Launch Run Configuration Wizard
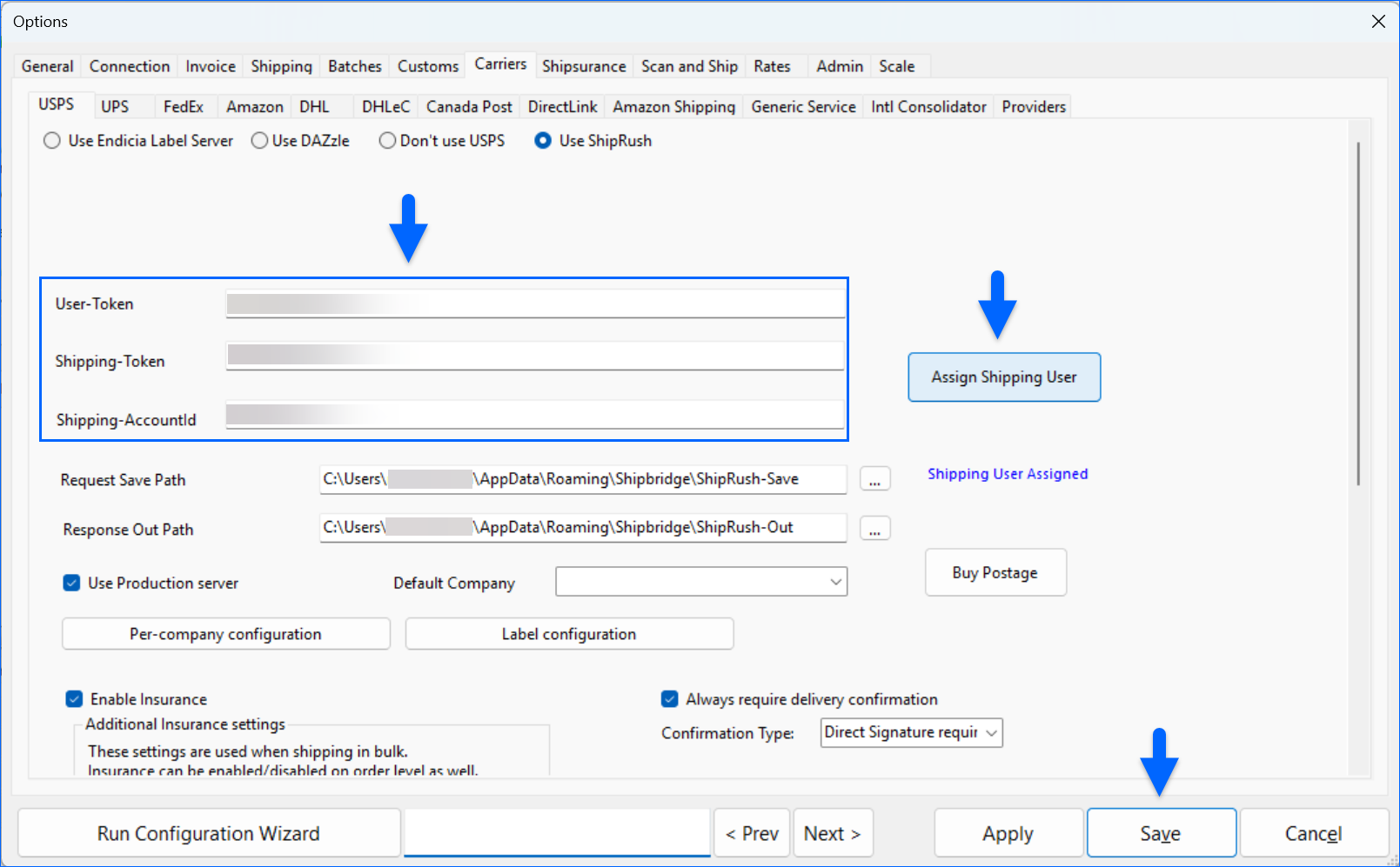 coord(209,834)
